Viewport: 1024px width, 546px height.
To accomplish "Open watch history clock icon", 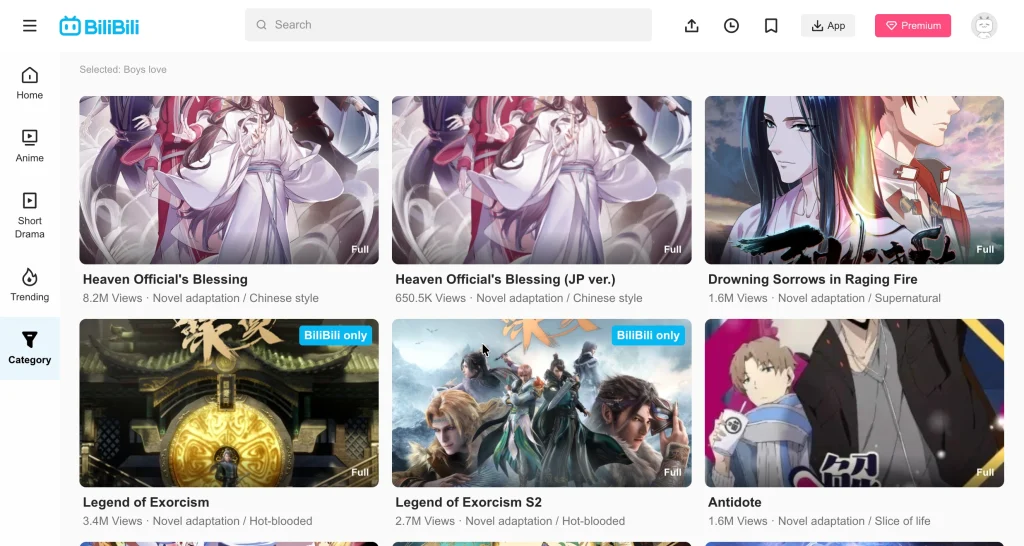I will [x=731, y=25].
